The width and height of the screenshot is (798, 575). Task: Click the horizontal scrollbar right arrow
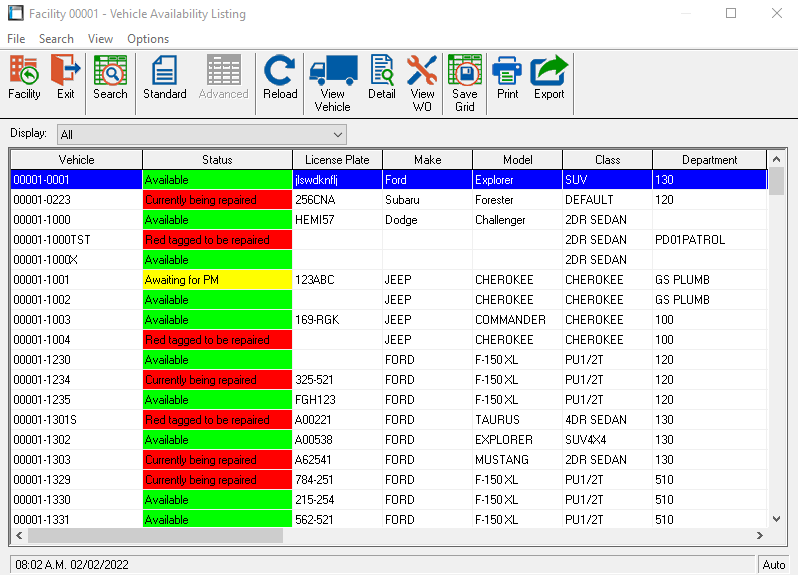point(759,536)
